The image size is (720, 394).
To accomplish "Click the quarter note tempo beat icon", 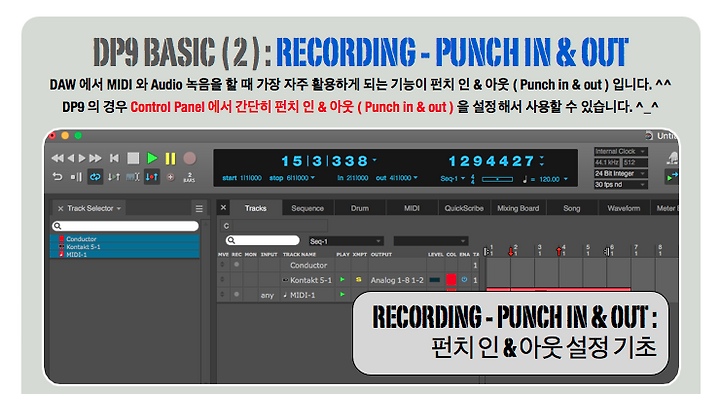I will point(525,179).
